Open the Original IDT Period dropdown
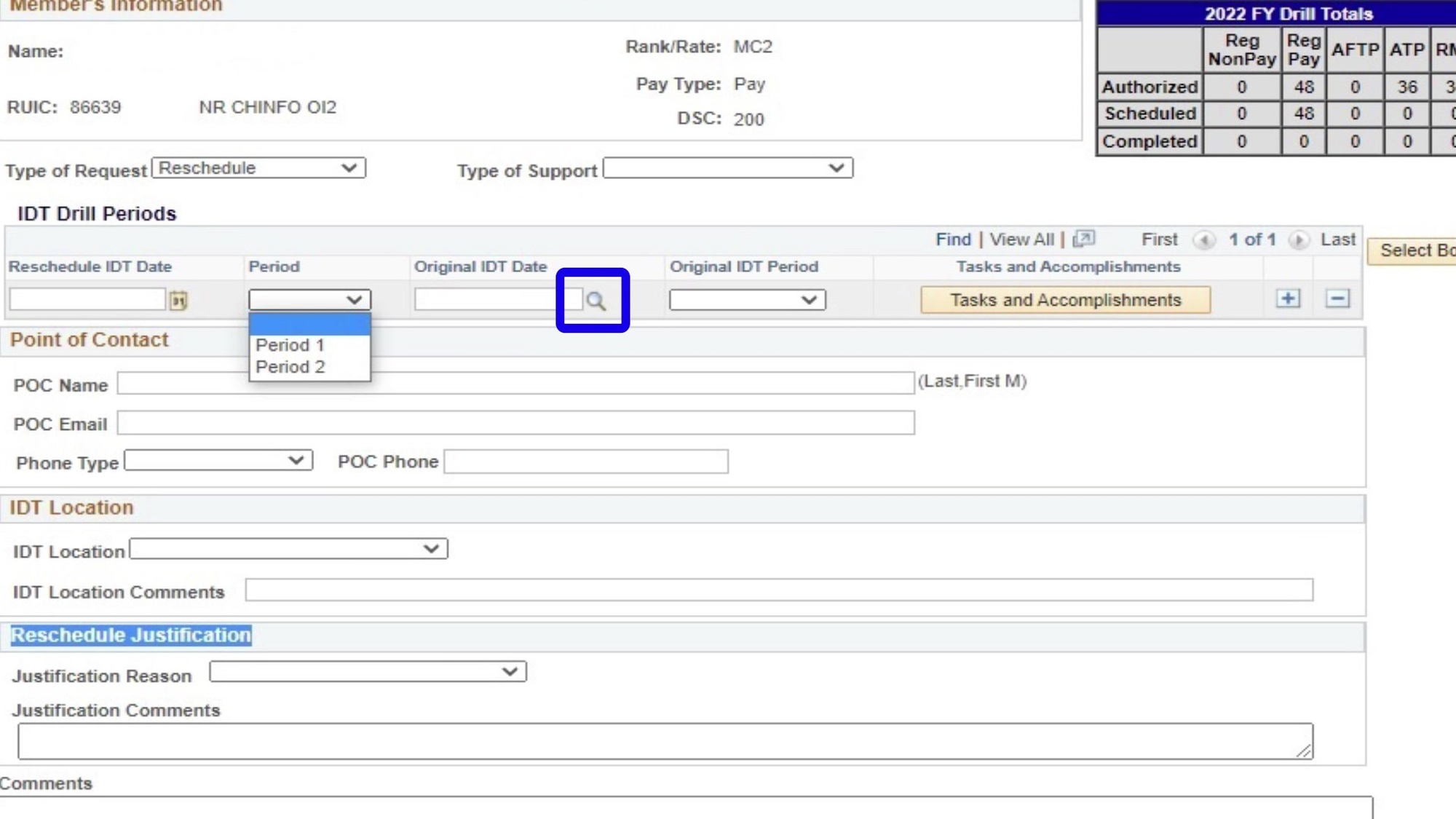This screenshot has height=819, width=1456. coord(747,300)
